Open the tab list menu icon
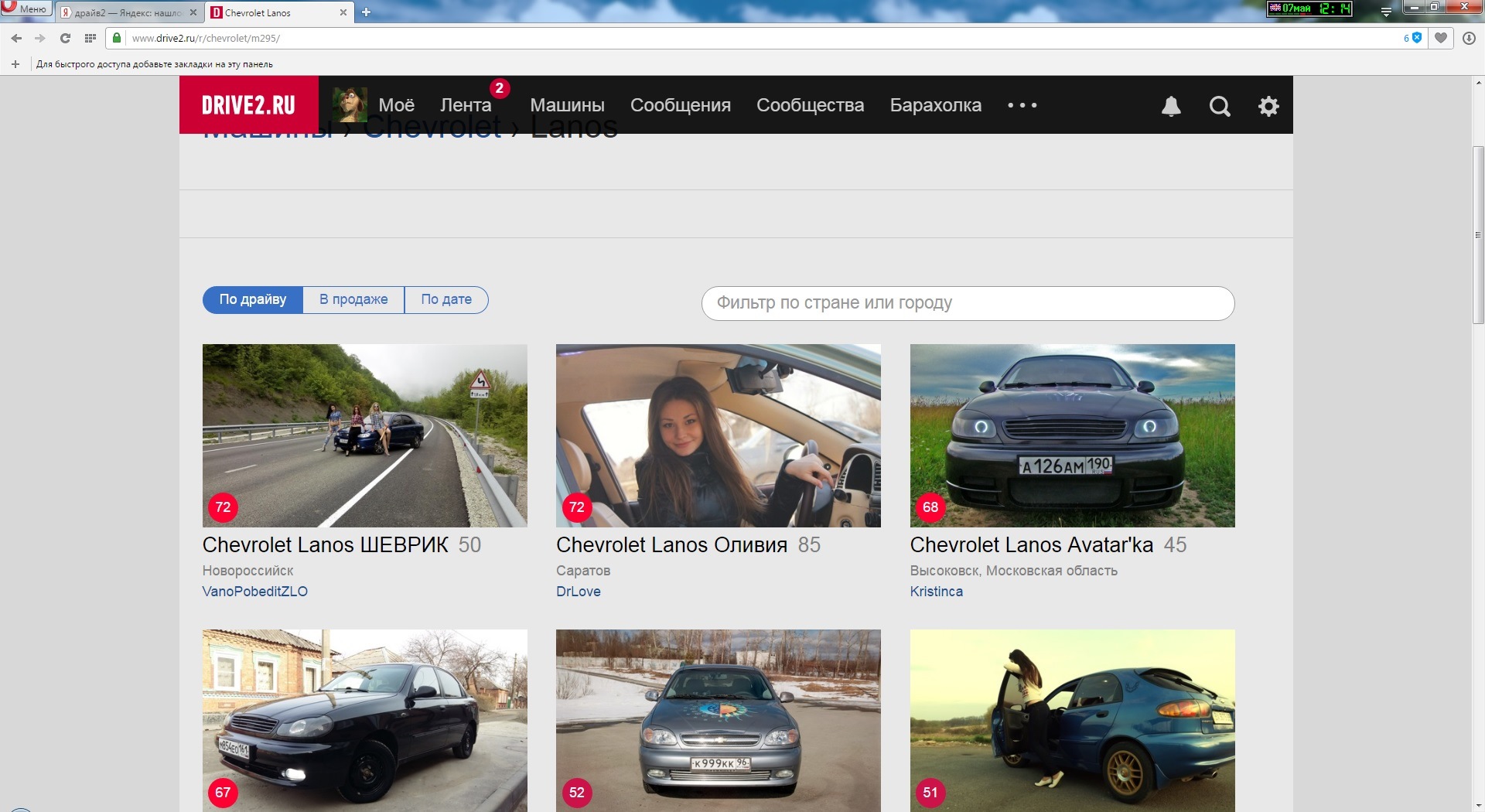The width and height of the screenshot is (1485, 812). pos(1386,12)
